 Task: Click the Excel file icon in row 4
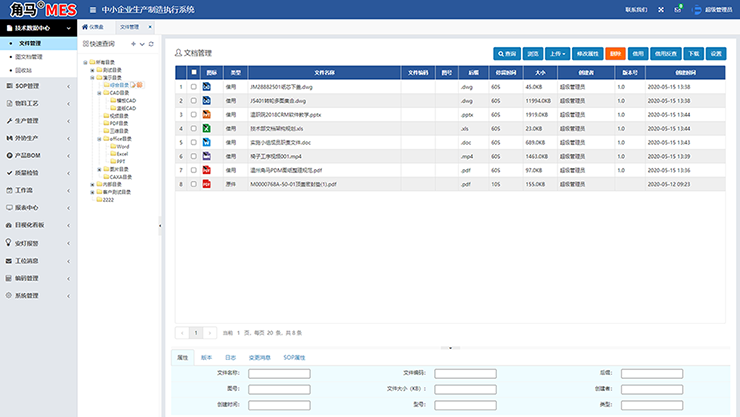pos(207,129)
